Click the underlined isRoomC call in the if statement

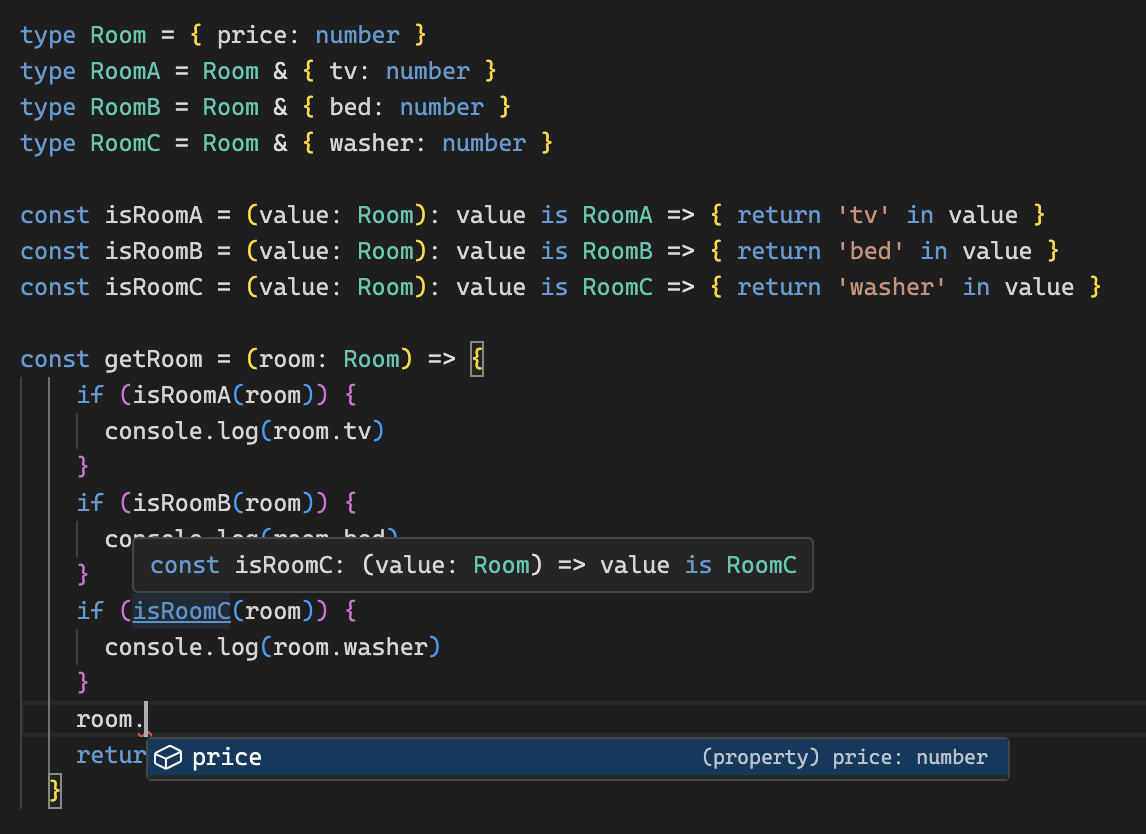[181, 611]
